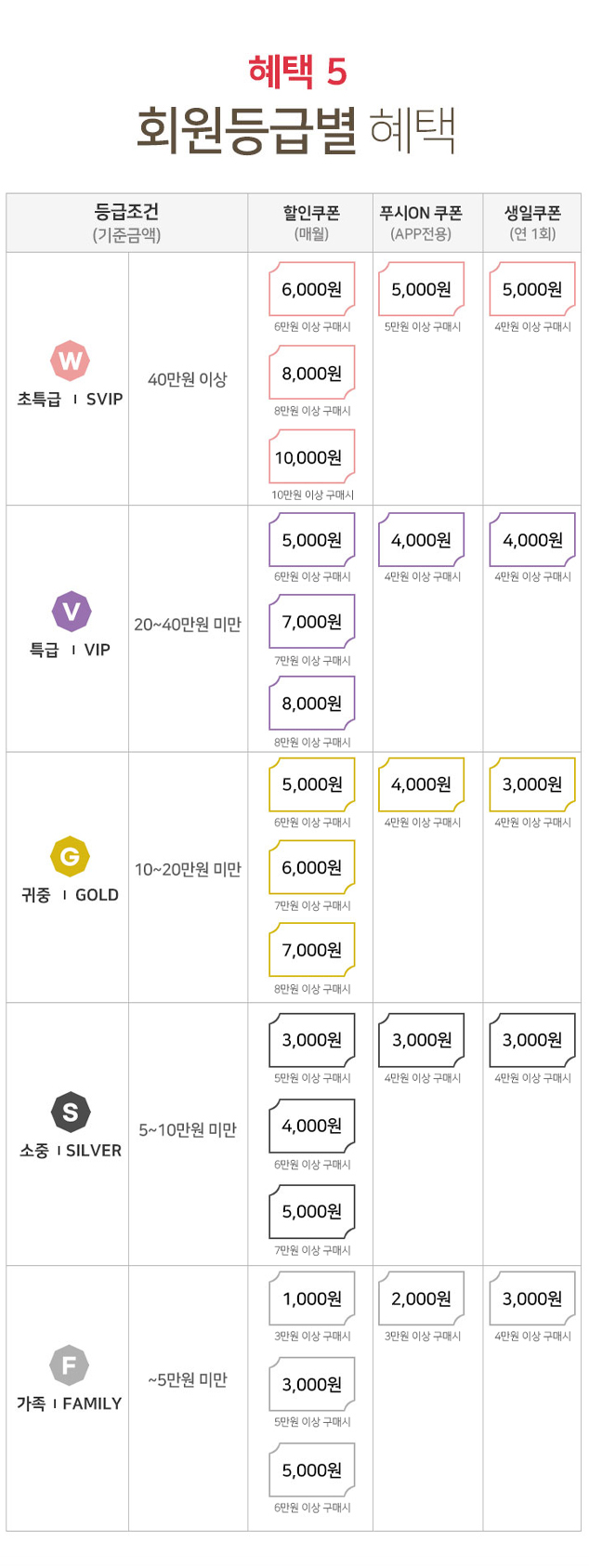Image resolution: width=589 pixels, height=1568 pixels.
Task: Select the SVIP 10,000원 discount coupon
Action: click(312, 457)
